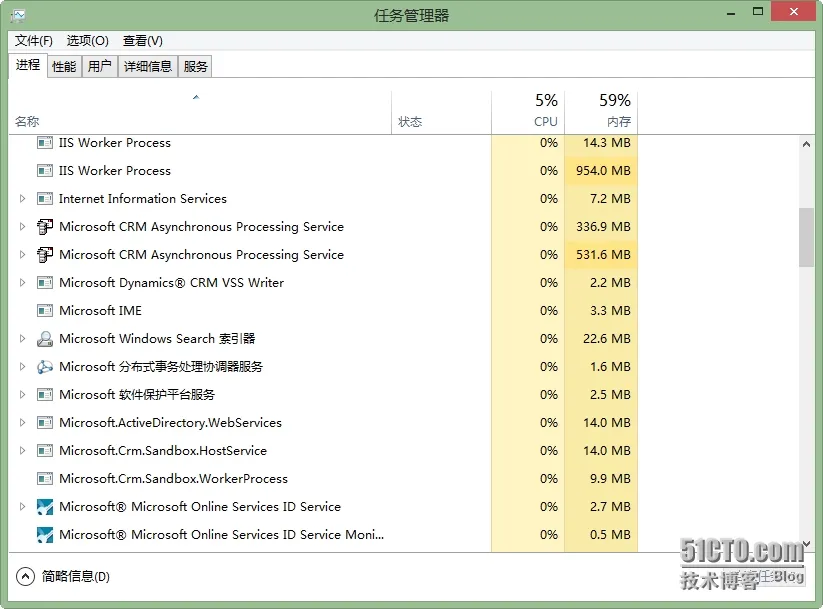Select the 954.0 MB memory cell
The width and height of the screenshot is (823, 609).
coord(601,171)
